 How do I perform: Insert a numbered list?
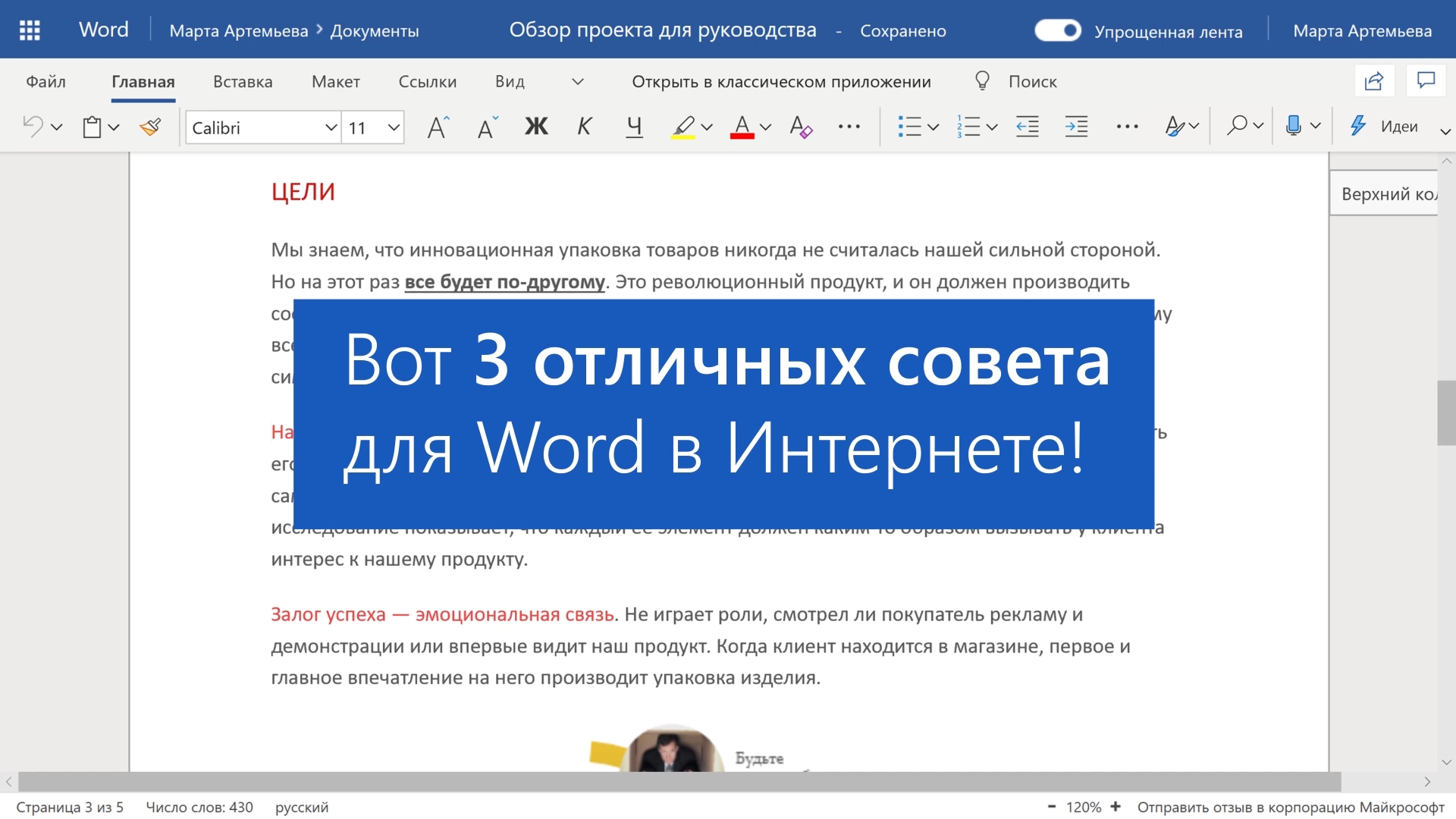point(968,127)
